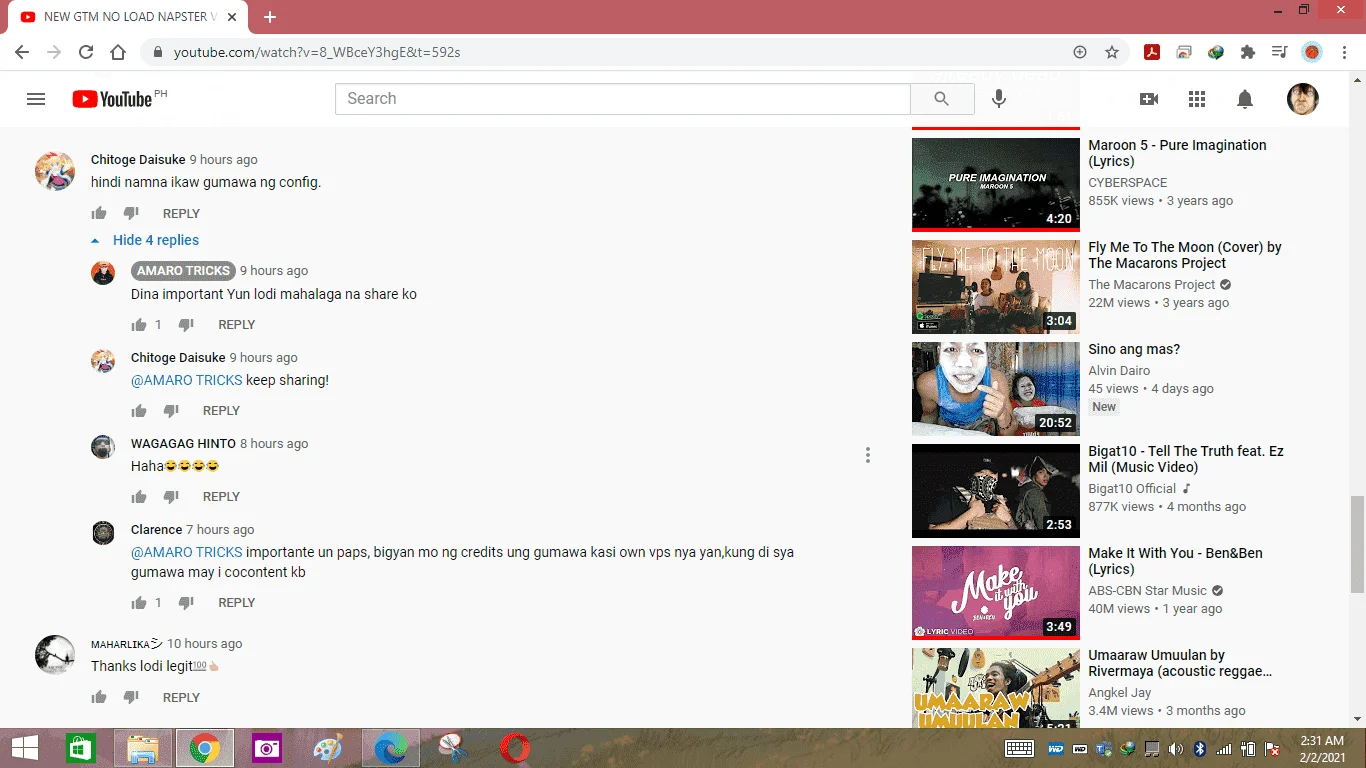Image resolution: width=1366 pixels, height=768 pixels.
Task: Open Chrome media controls icon
Action: [1280, 52]
